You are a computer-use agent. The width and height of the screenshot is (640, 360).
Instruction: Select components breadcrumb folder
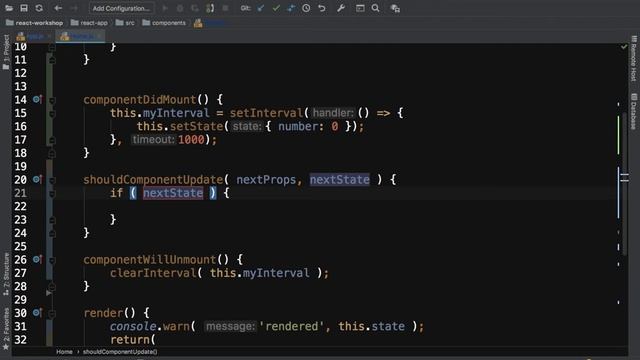click(164, 23)
